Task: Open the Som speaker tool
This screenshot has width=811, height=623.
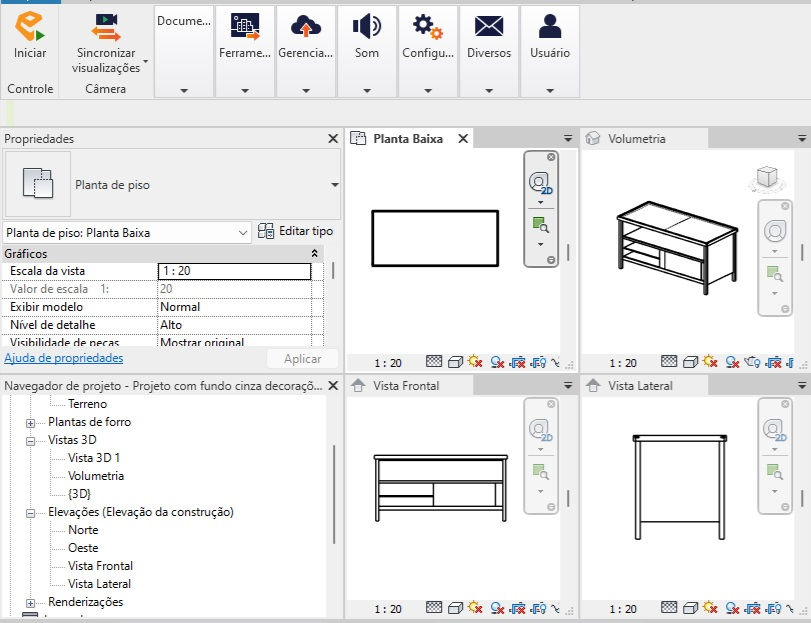Action: tap(367, 26)
